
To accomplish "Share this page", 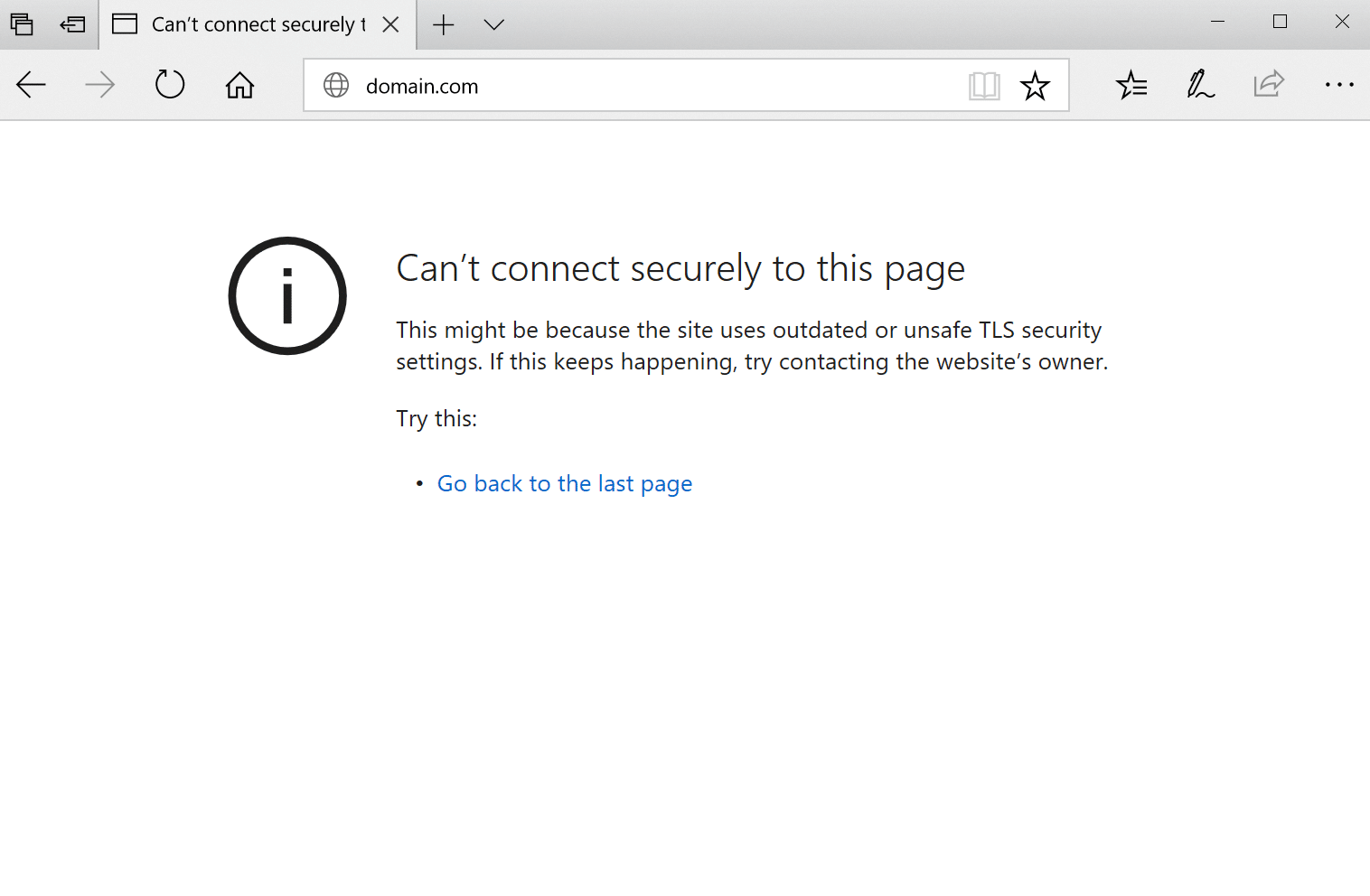I will 1269,85.
